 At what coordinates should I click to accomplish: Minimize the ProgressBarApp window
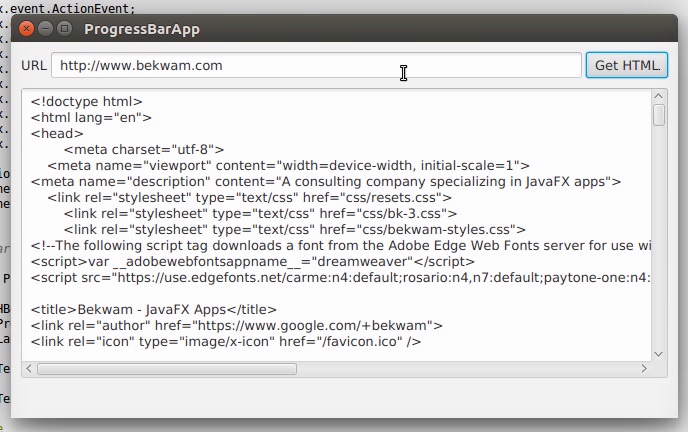[x=46, y=29]
